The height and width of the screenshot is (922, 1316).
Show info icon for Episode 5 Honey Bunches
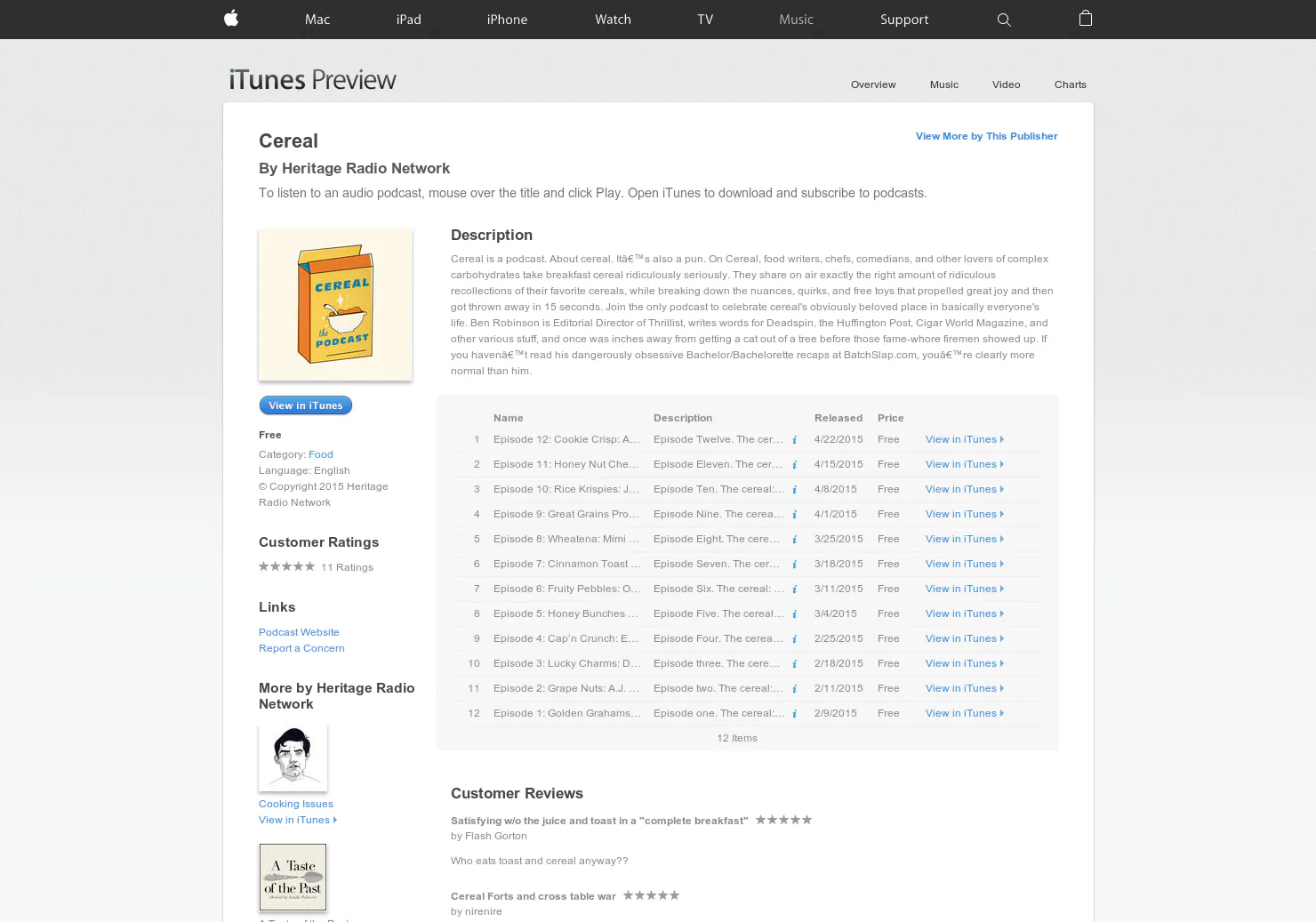point(794,614)
